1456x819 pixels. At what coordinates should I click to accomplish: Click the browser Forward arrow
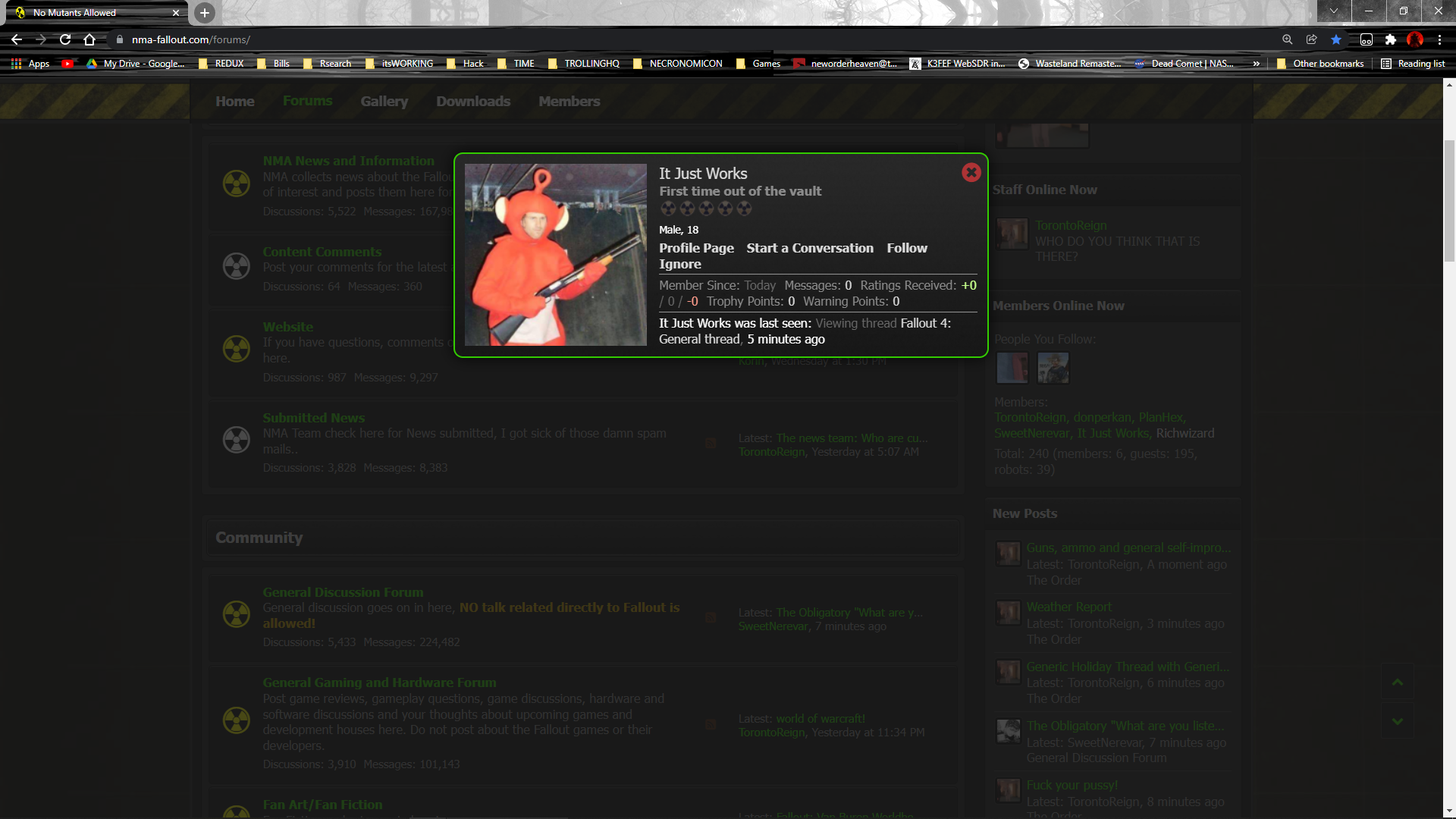[41, 39]
